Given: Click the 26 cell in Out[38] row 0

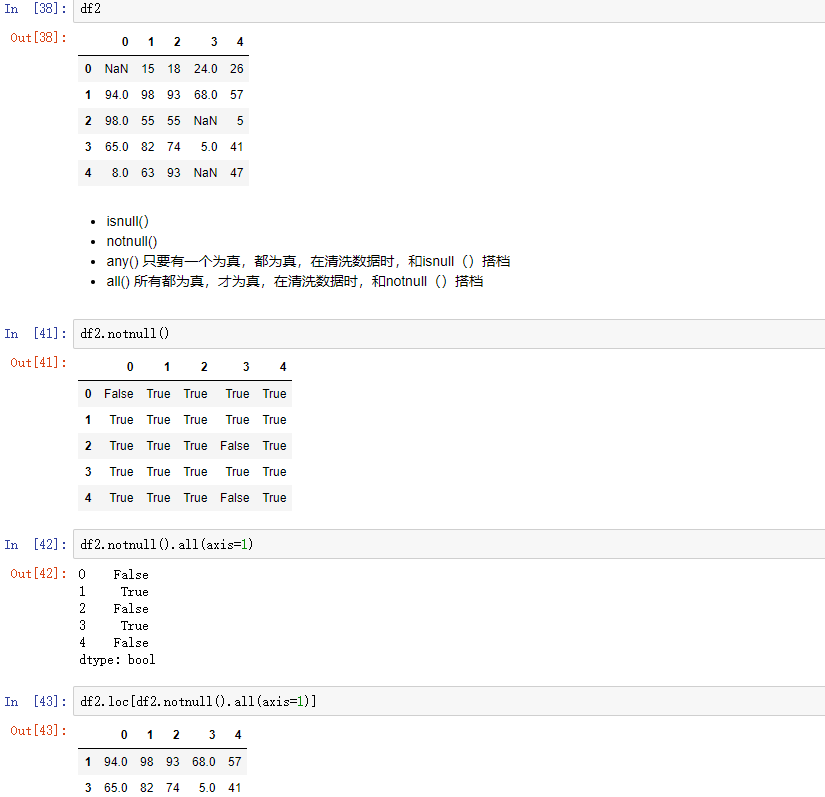Looking at the screenshot, I should click(237, 69).
